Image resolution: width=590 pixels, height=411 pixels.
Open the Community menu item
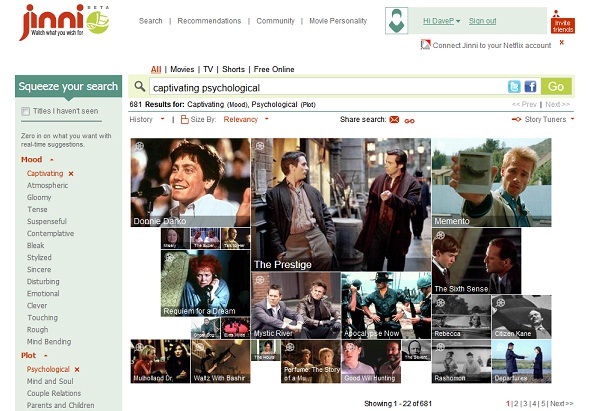click(275, 21)
